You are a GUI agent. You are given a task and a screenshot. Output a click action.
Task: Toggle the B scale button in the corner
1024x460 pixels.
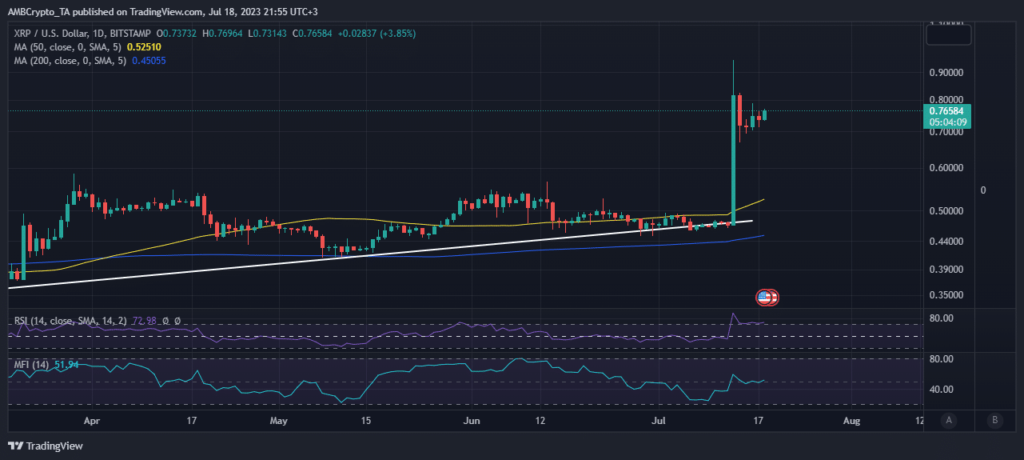(994, 420)
